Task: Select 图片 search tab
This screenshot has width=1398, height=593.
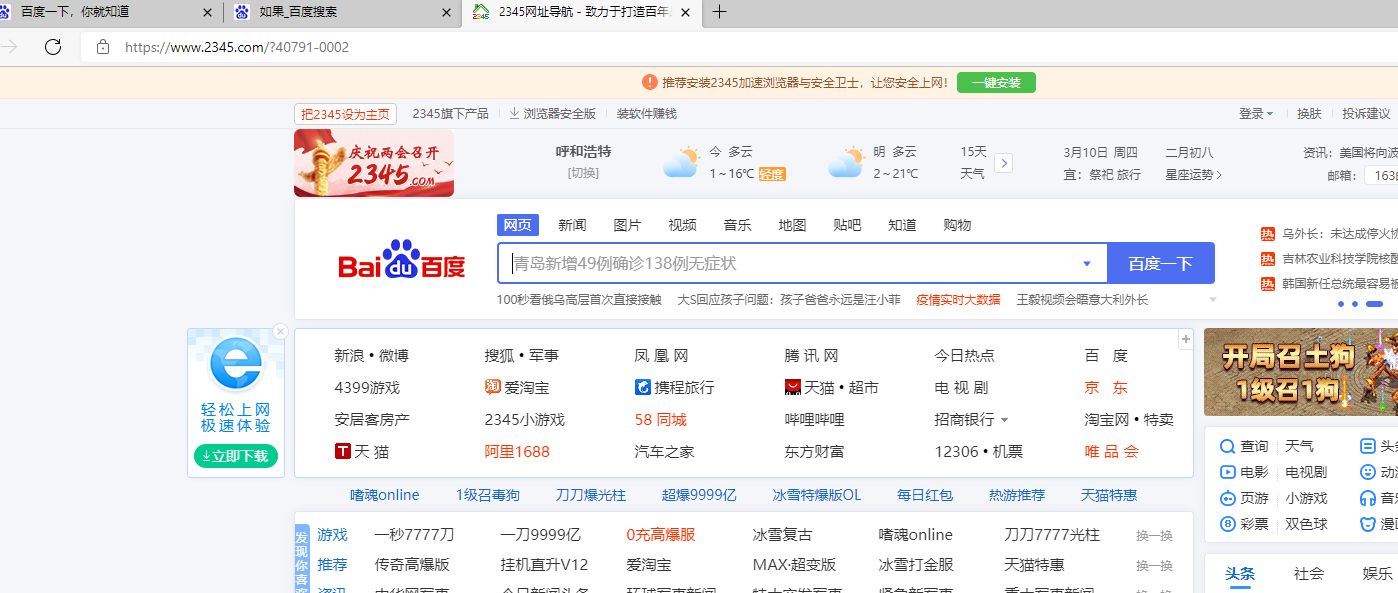Action: click(x=627, y=225)
